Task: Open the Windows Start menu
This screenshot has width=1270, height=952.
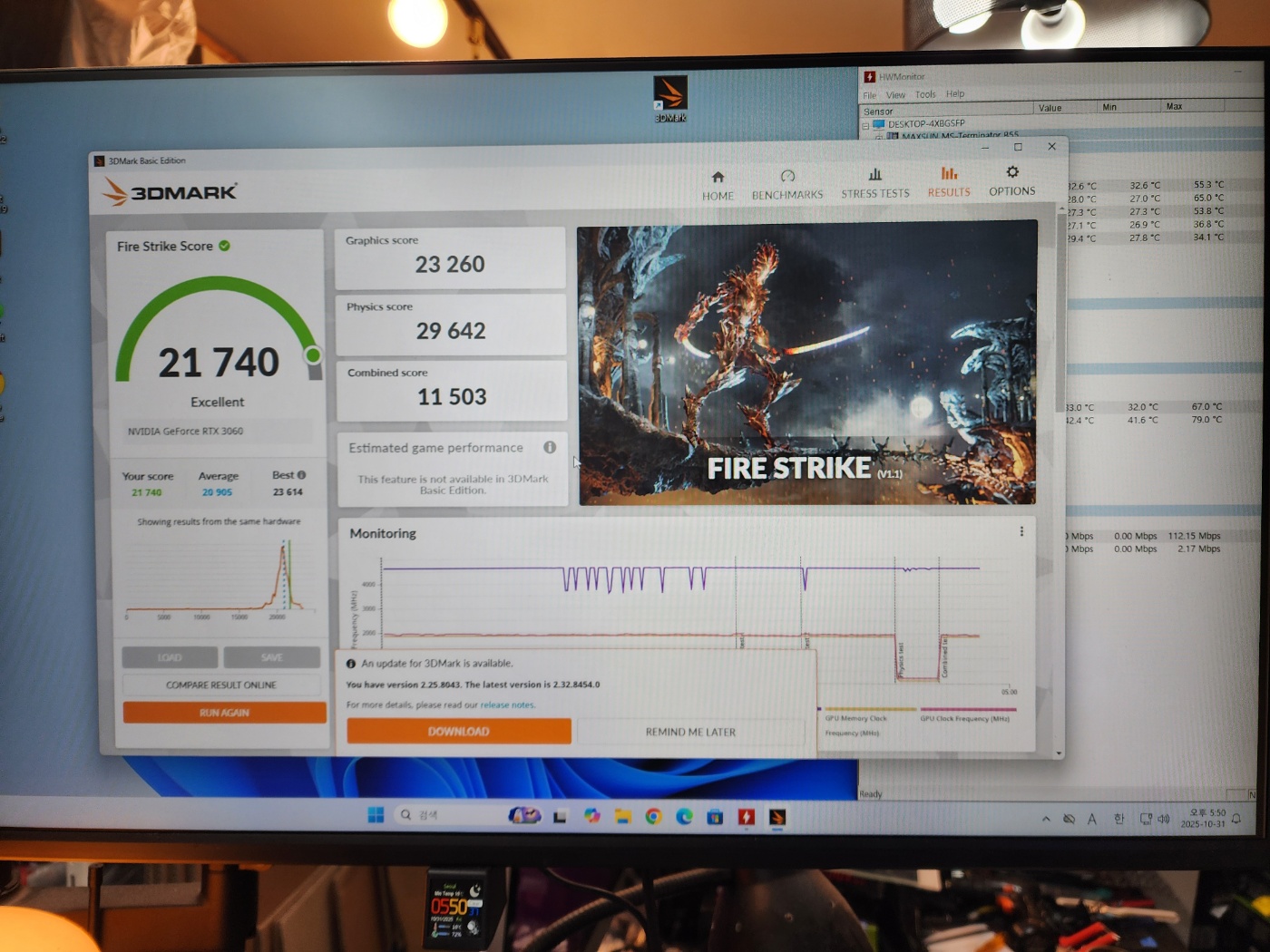Action: 376,815
